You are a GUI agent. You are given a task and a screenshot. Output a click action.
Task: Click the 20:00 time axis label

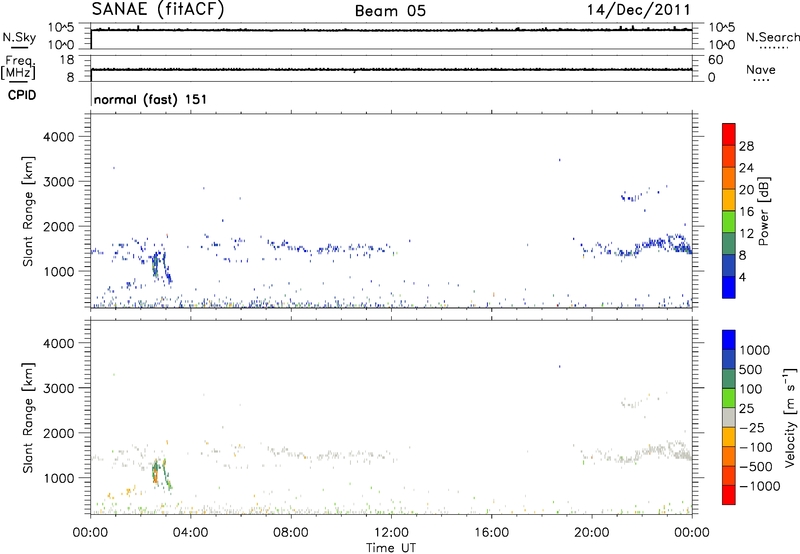pos(591,533)
